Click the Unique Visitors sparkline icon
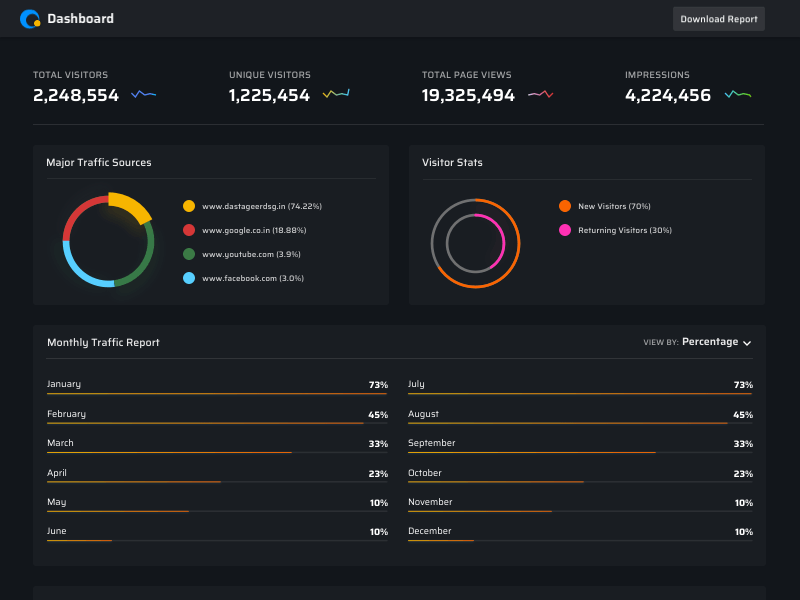This screenshot has width=800, height=600. [x=336, y=95]
